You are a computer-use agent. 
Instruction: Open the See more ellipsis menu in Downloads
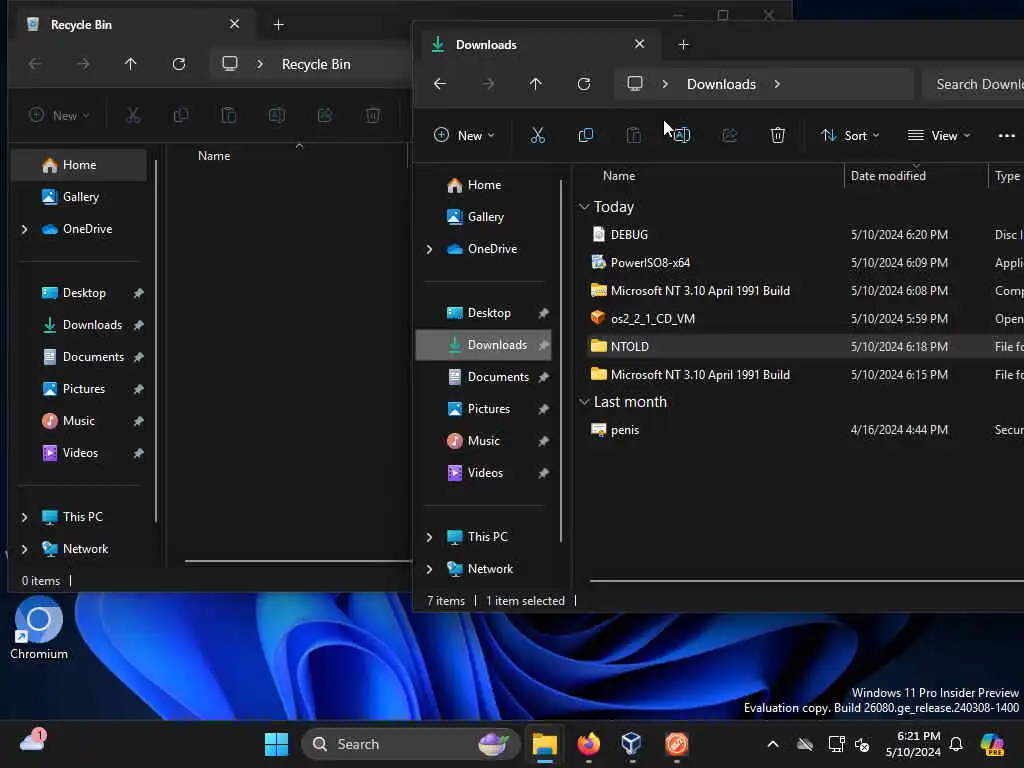(1006, 136)
